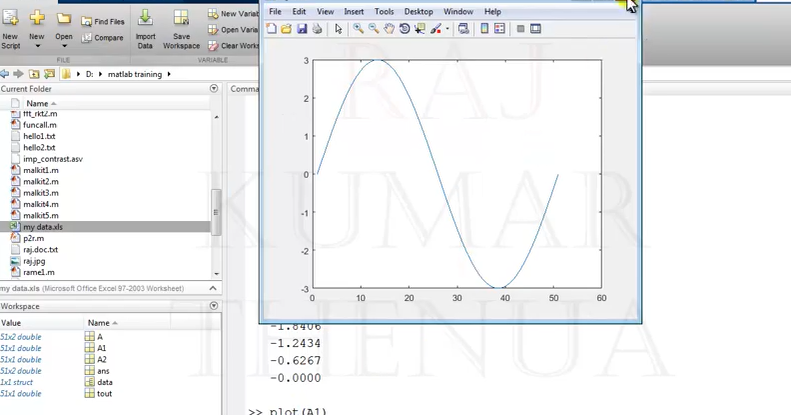This screenshot has width=791, height=415.
Task: Select file rame1.m
Action: click(x=38, y=272)
